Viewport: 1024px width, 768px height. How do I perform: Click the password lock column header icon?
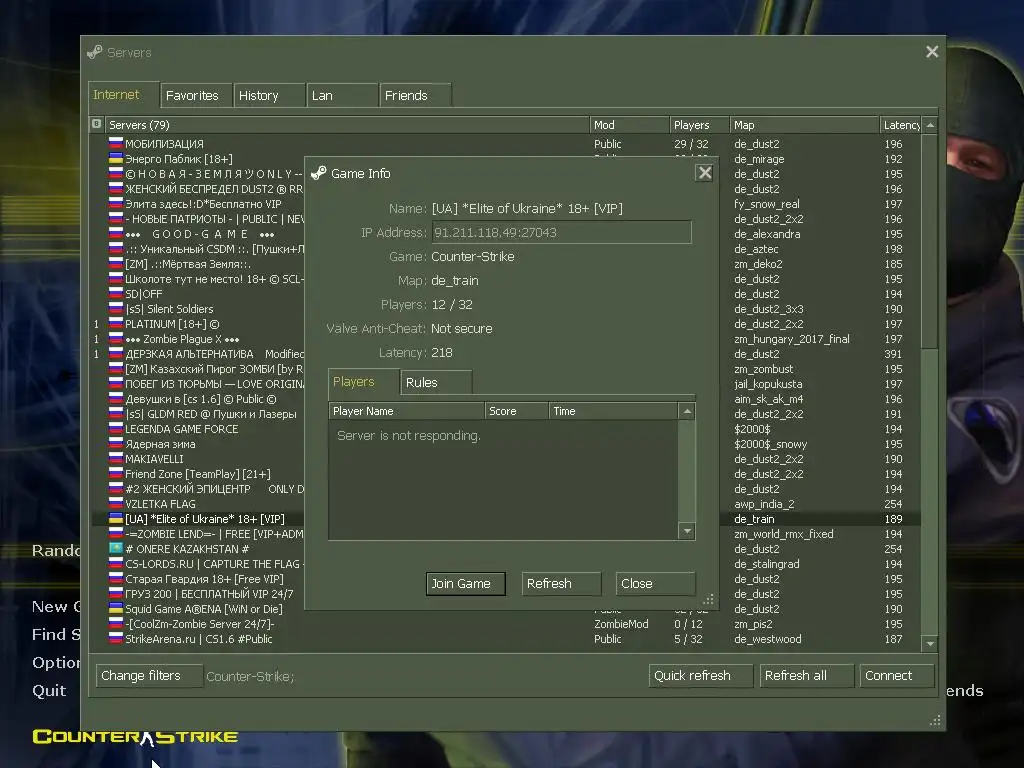coord(97,124)
